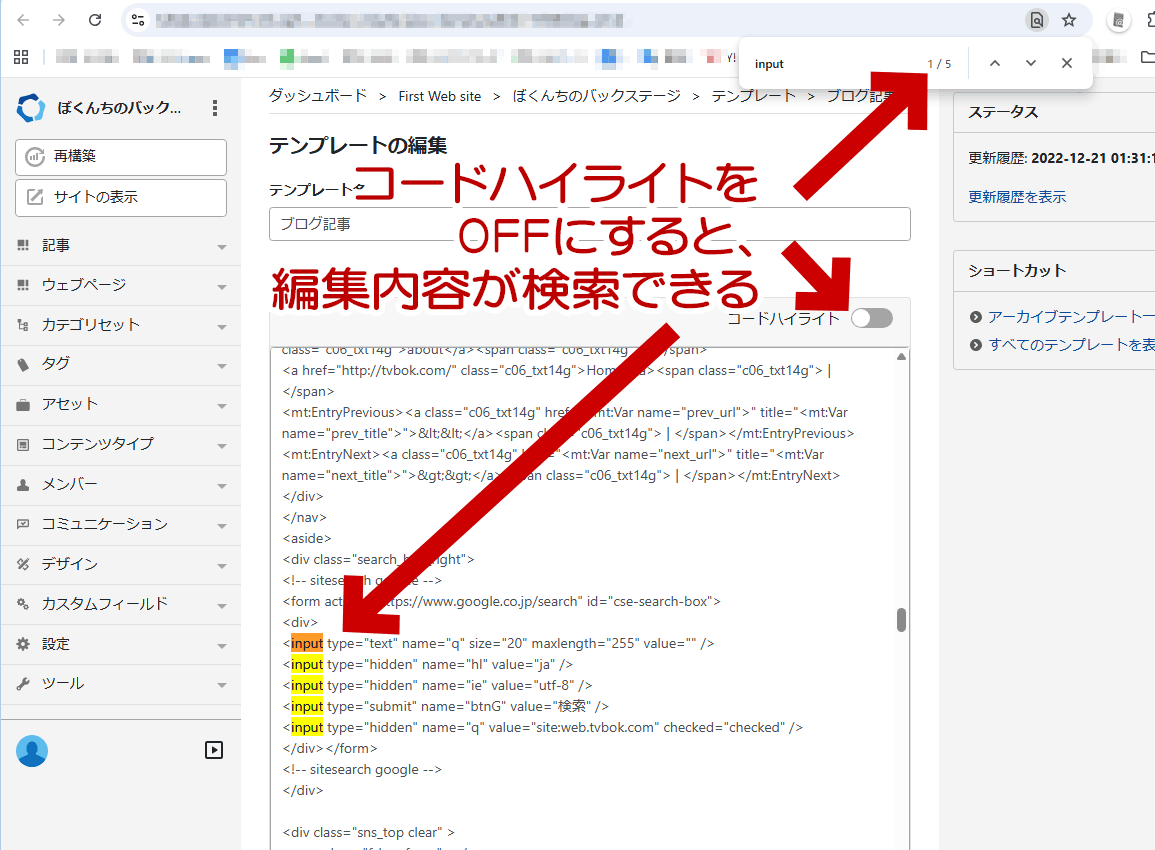Bookmark this page with the star icon
This screenshot has width=1155, height=850.
[1069, 20]
